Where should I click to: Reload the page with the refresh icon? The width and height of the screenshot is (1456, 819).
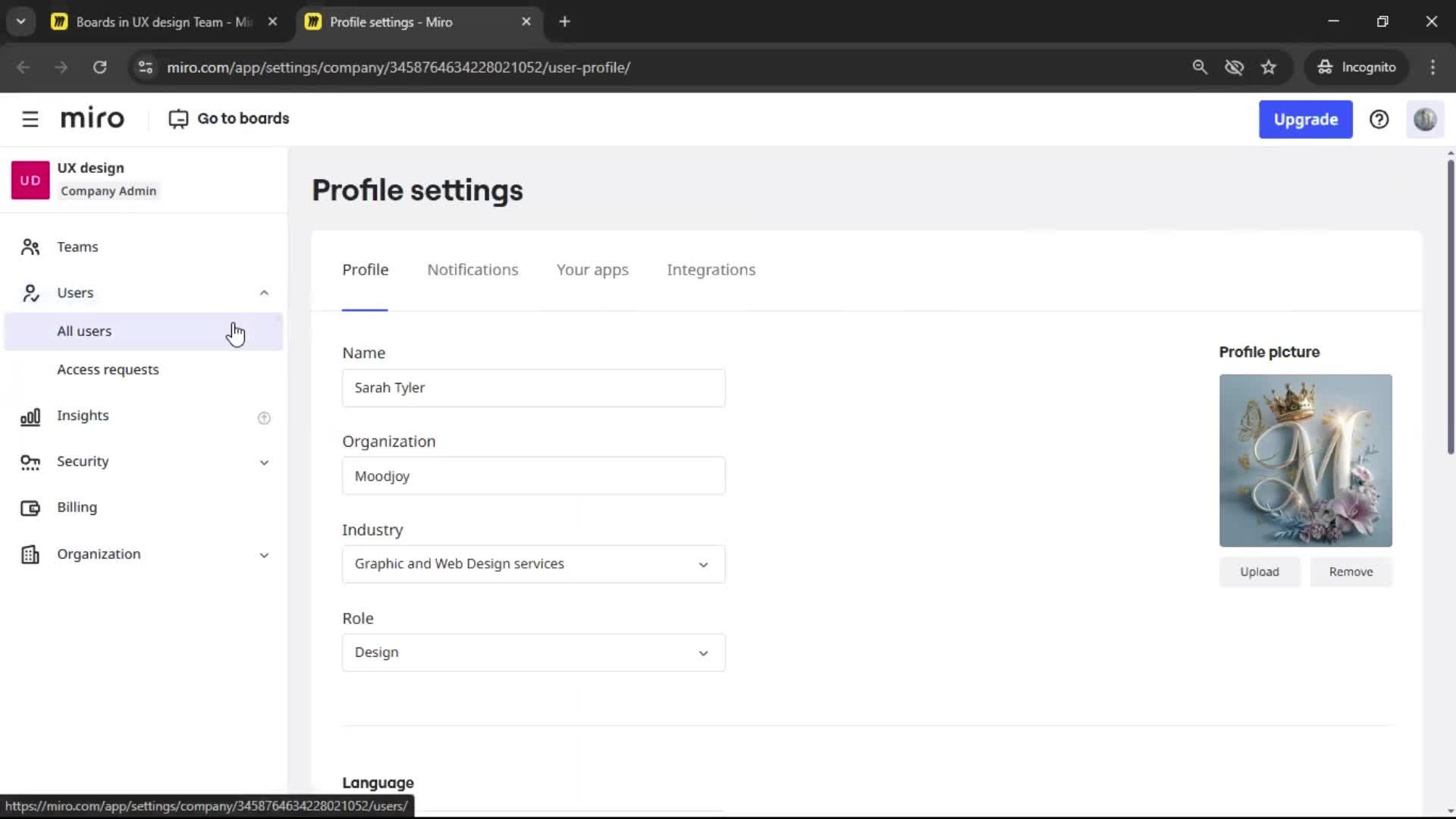coord(99,67)
